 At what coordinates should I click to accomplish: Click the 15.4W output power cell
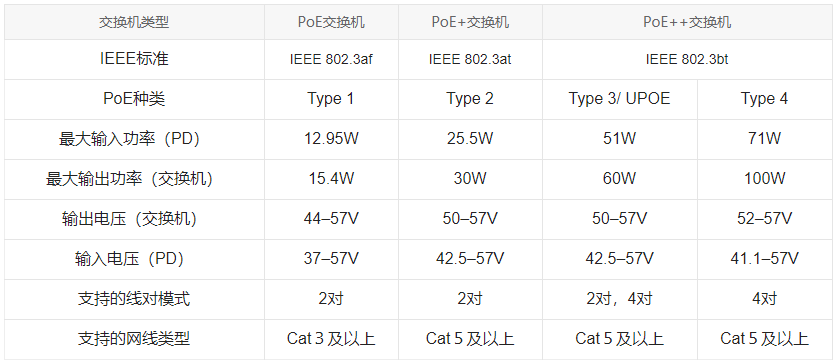click(x=331, y=179)
